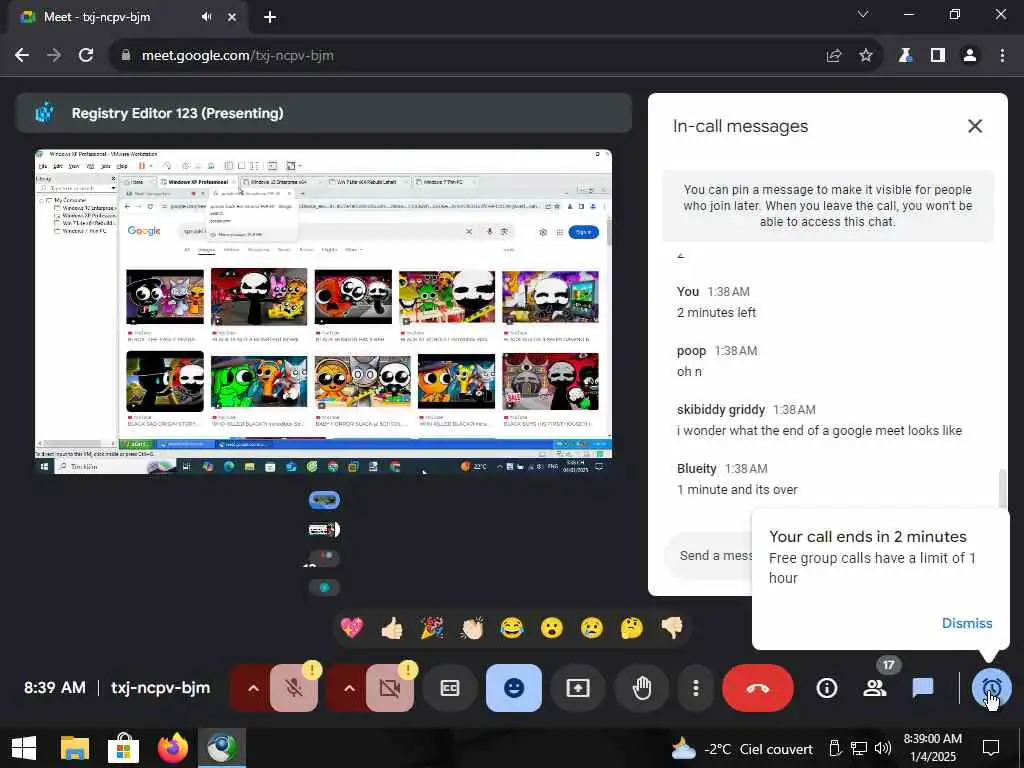Open the Chrome profile avatar
The image size is (1024, 768).
pos(970,56)
